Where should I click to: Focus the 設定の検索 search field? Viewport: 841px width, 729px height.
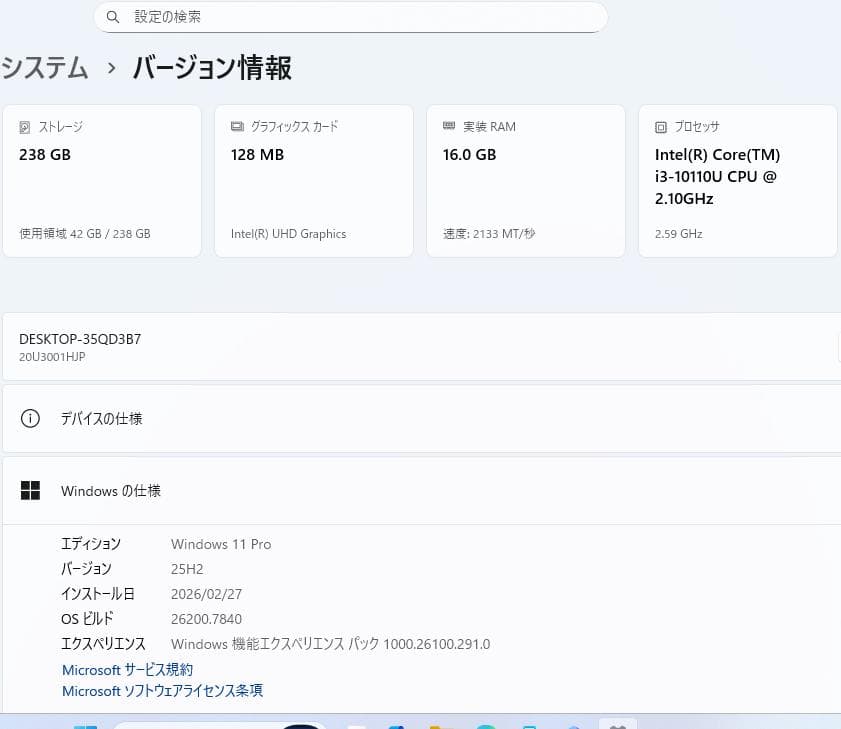[x=351, y=17]
